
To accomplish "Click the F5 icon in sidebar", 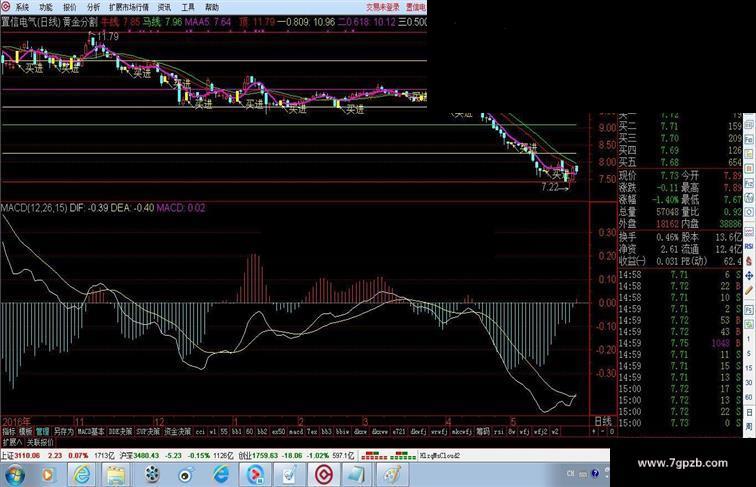I will coord(749,310).
